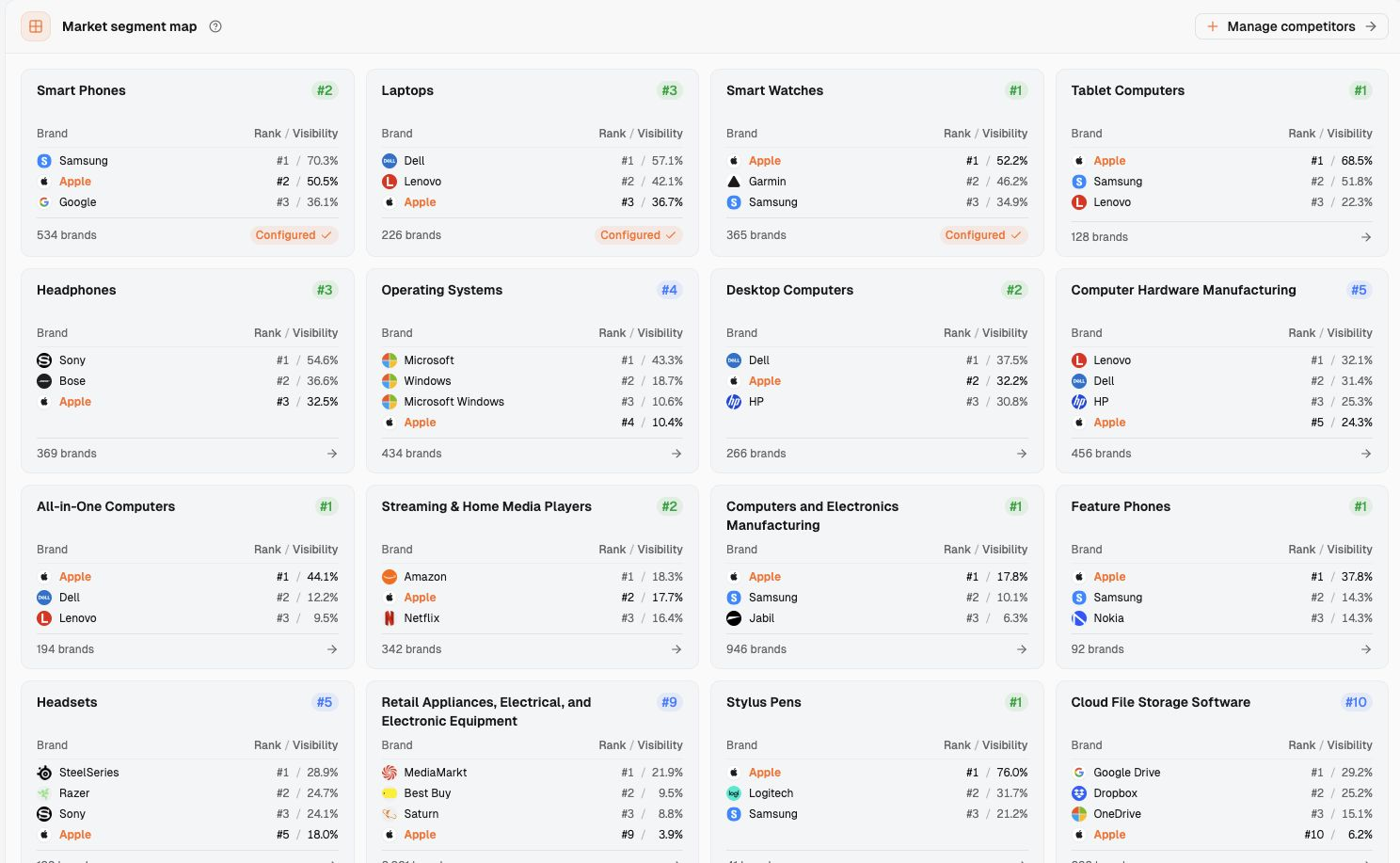Open the help icon beside Market segment map

click(215, 26)
